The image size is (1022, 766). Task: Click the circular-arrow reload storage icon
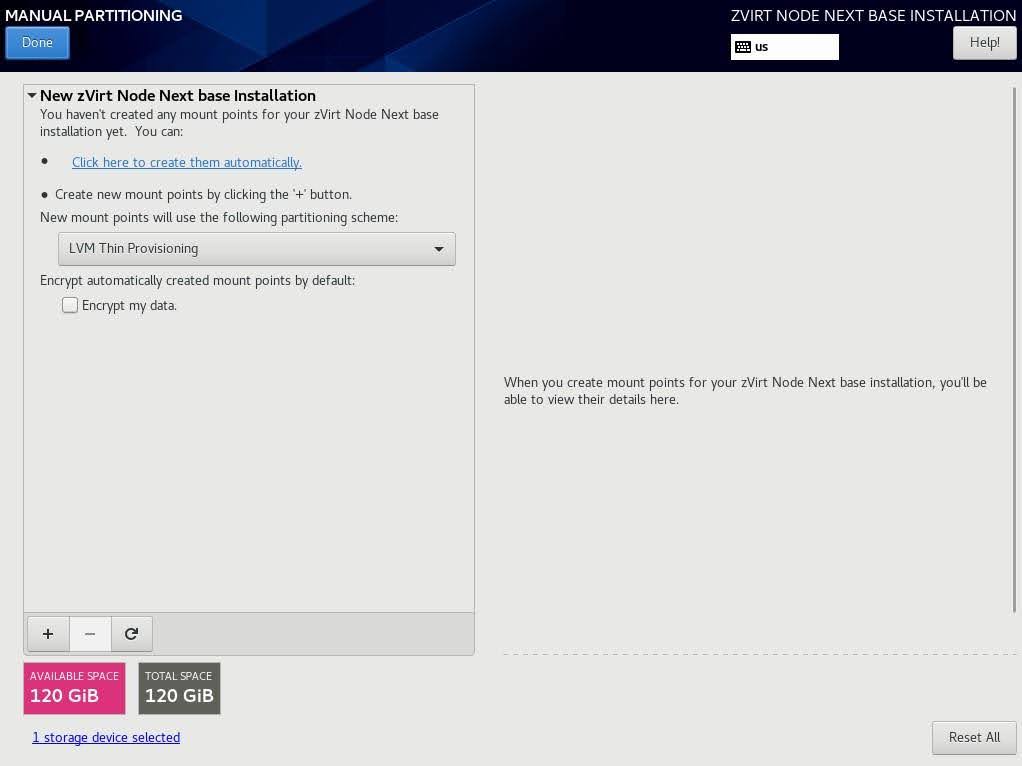(x=132, y=634)
